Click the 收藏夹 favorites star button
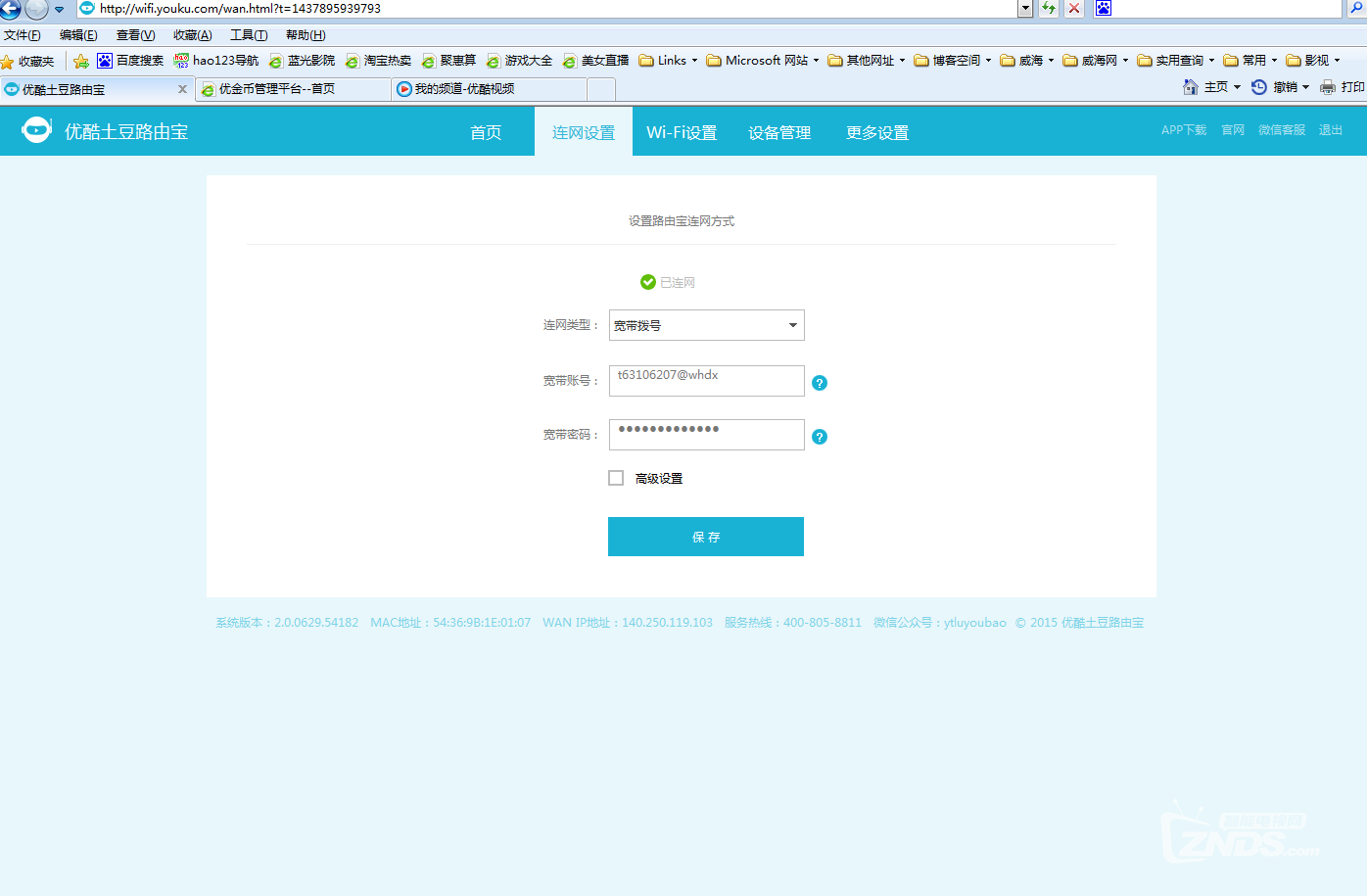Image resolution: width=1367 pixels, height=896 pixels. pos(27,61)
